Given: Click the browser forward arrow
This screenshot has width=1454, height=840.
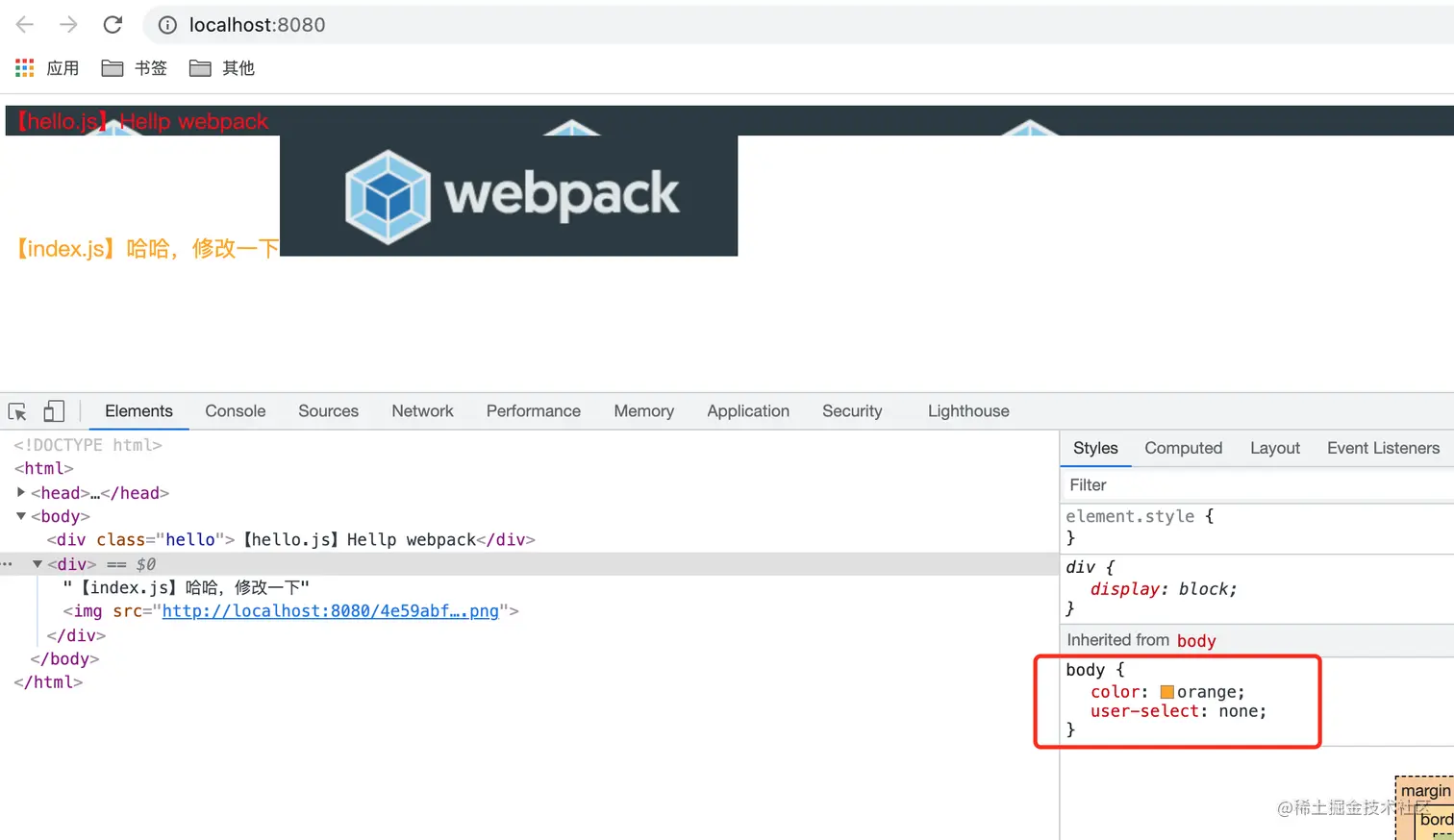Looking at the screenshot, I should (x=68, y=25).
